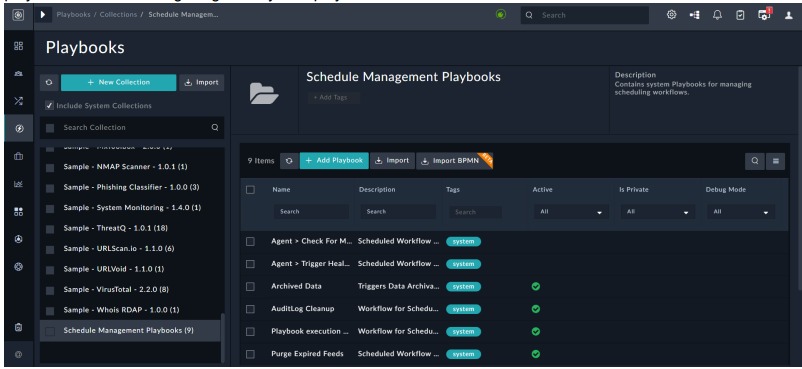The height and width of the screenshot is (369, 802).
Task: Toggle the select-all collections checkbox
Action: 50,128
